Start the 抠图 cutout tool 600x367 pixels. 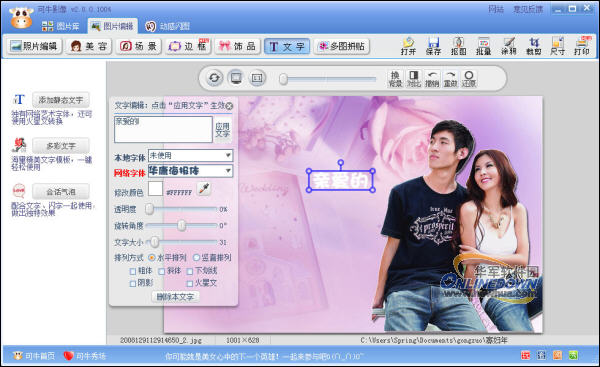458,46
